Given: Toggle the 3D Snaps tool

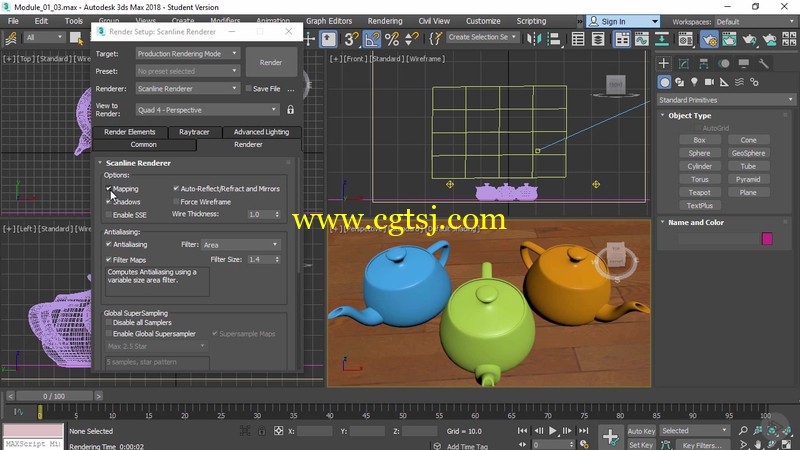Looking at the screenshot, I should [351, 39].
